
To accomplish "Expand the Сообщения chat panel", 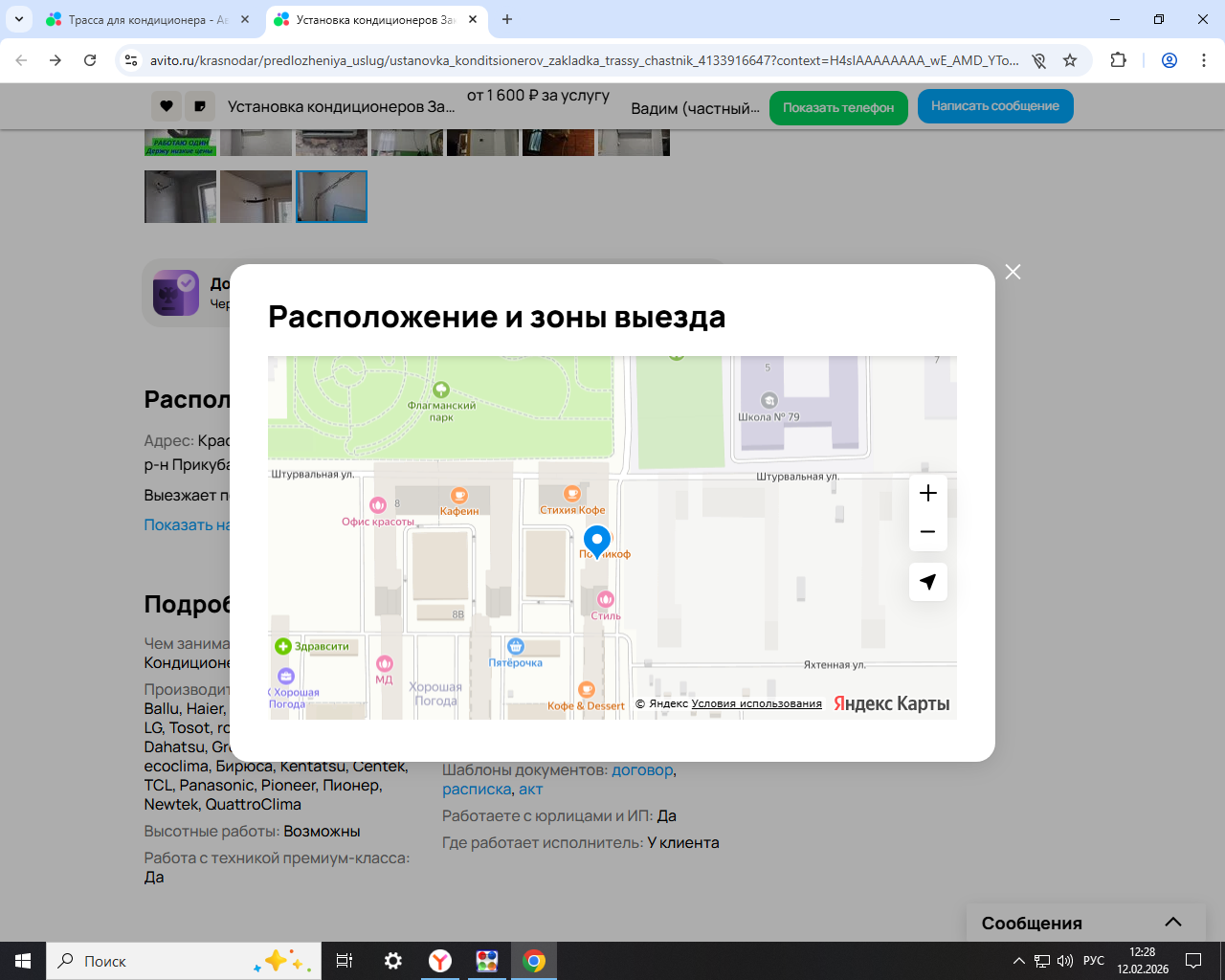I will click(1172, 923).
